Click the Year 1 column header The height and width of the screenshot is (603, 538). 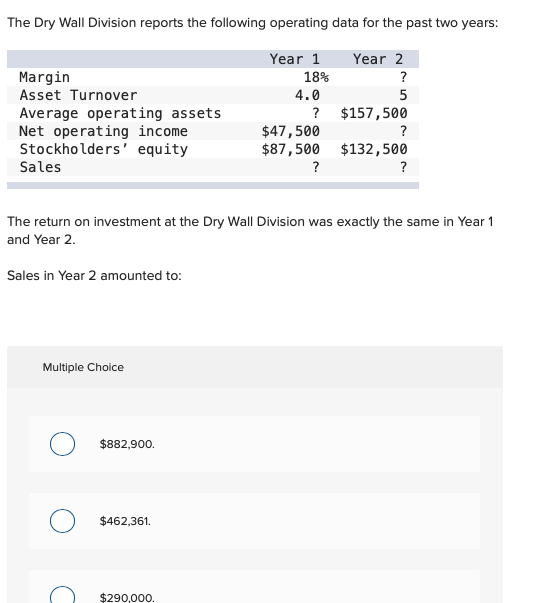pyautogui.click(x=295, y=59)
